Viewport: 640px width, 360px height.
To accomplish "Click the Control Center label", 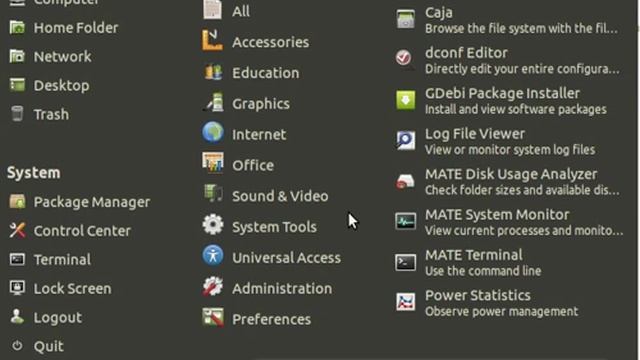I will [82, 231].
